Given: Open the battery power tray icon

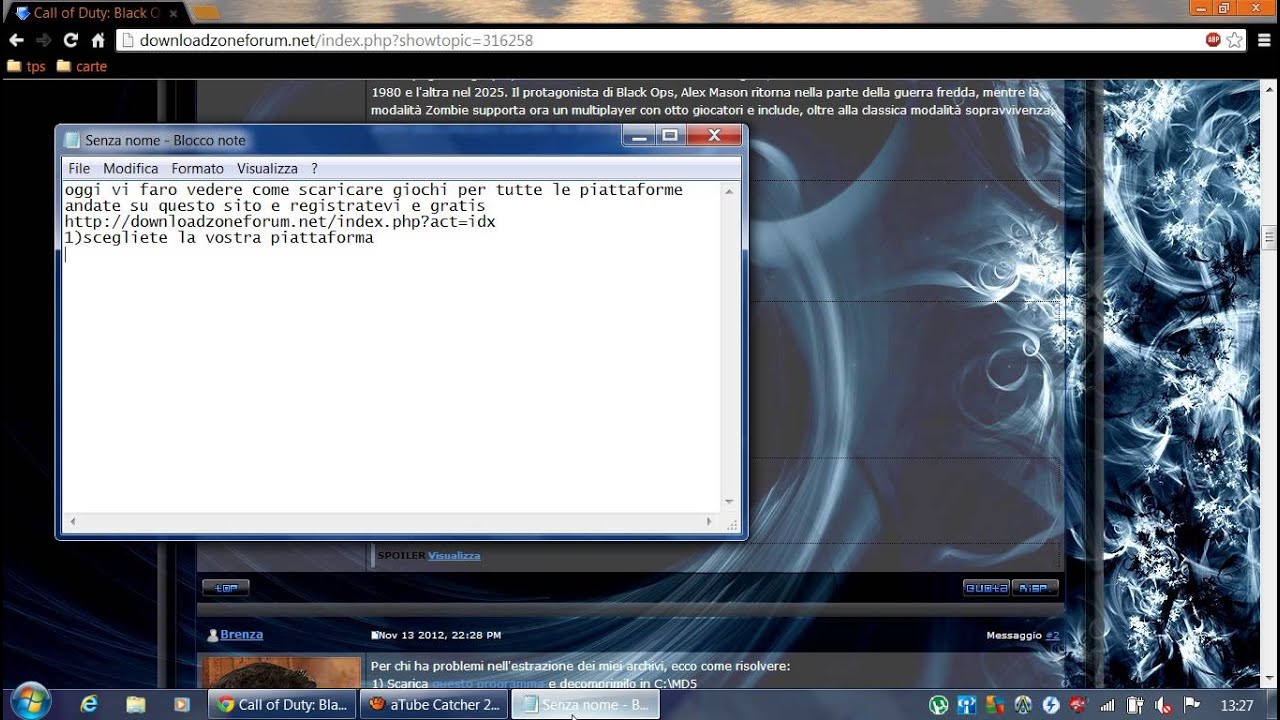Looking at the screenshot, I should (1134, 705).
